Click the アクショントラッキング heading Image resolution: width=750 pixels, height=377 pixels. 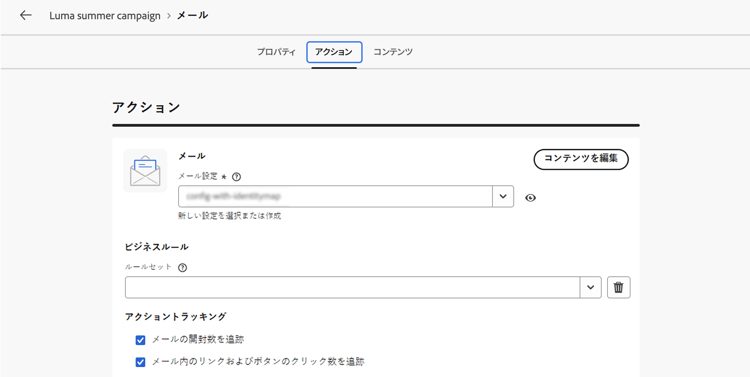coord(176,317)
